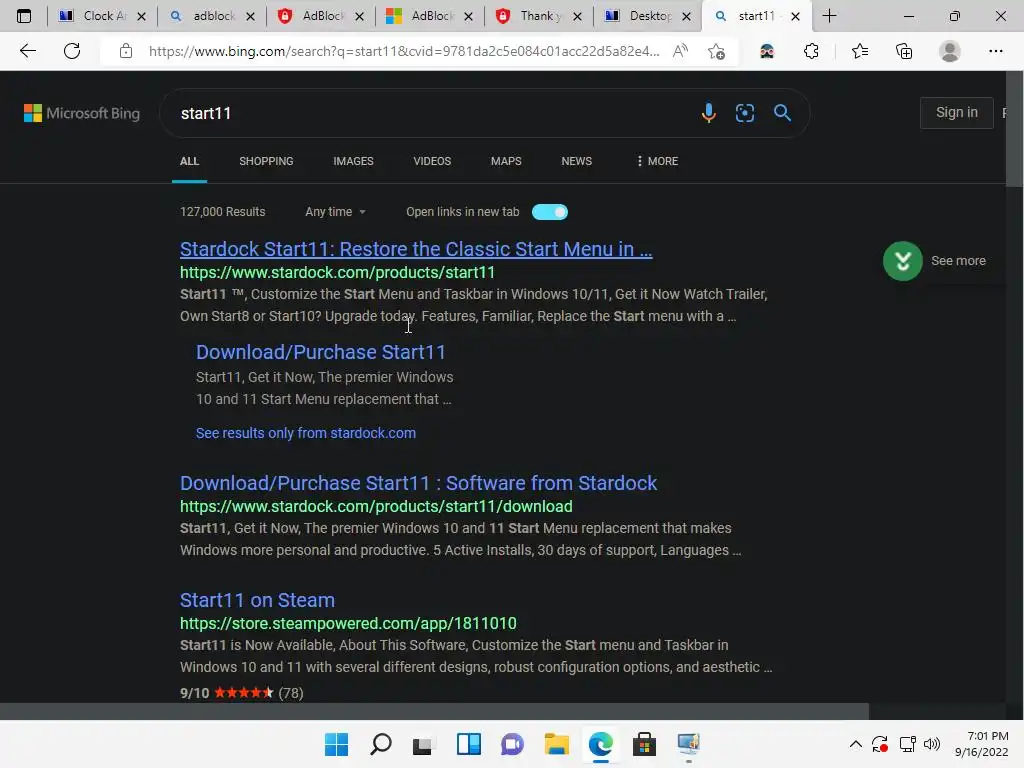Open the indented Download/Purchase Start11 sublink

(321, 352)
